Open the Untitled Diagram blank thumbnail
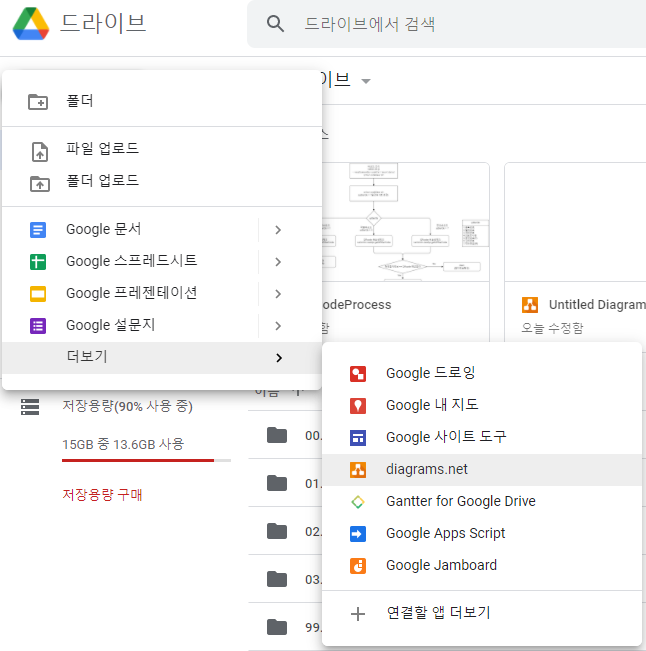The height and width of the screenshot is (651, 646). (575, 222)
